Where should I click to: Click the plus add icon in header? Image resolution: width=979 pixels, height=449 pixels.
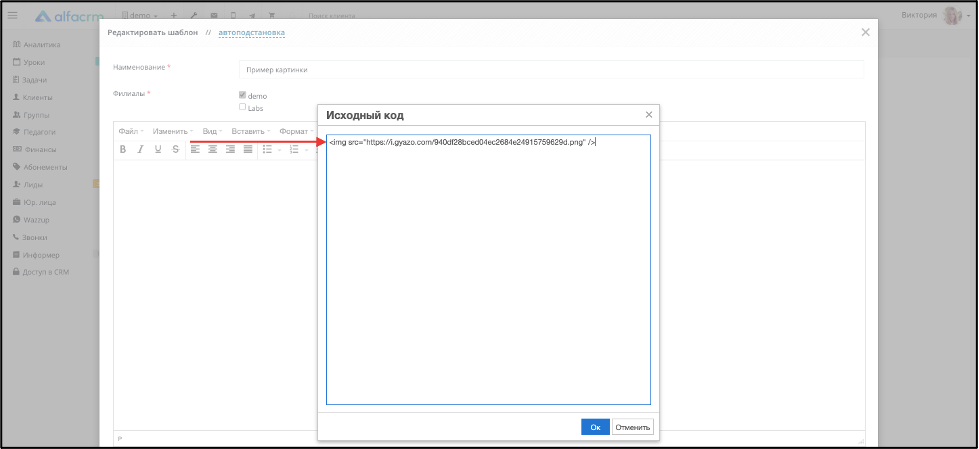tap(174, 16)
